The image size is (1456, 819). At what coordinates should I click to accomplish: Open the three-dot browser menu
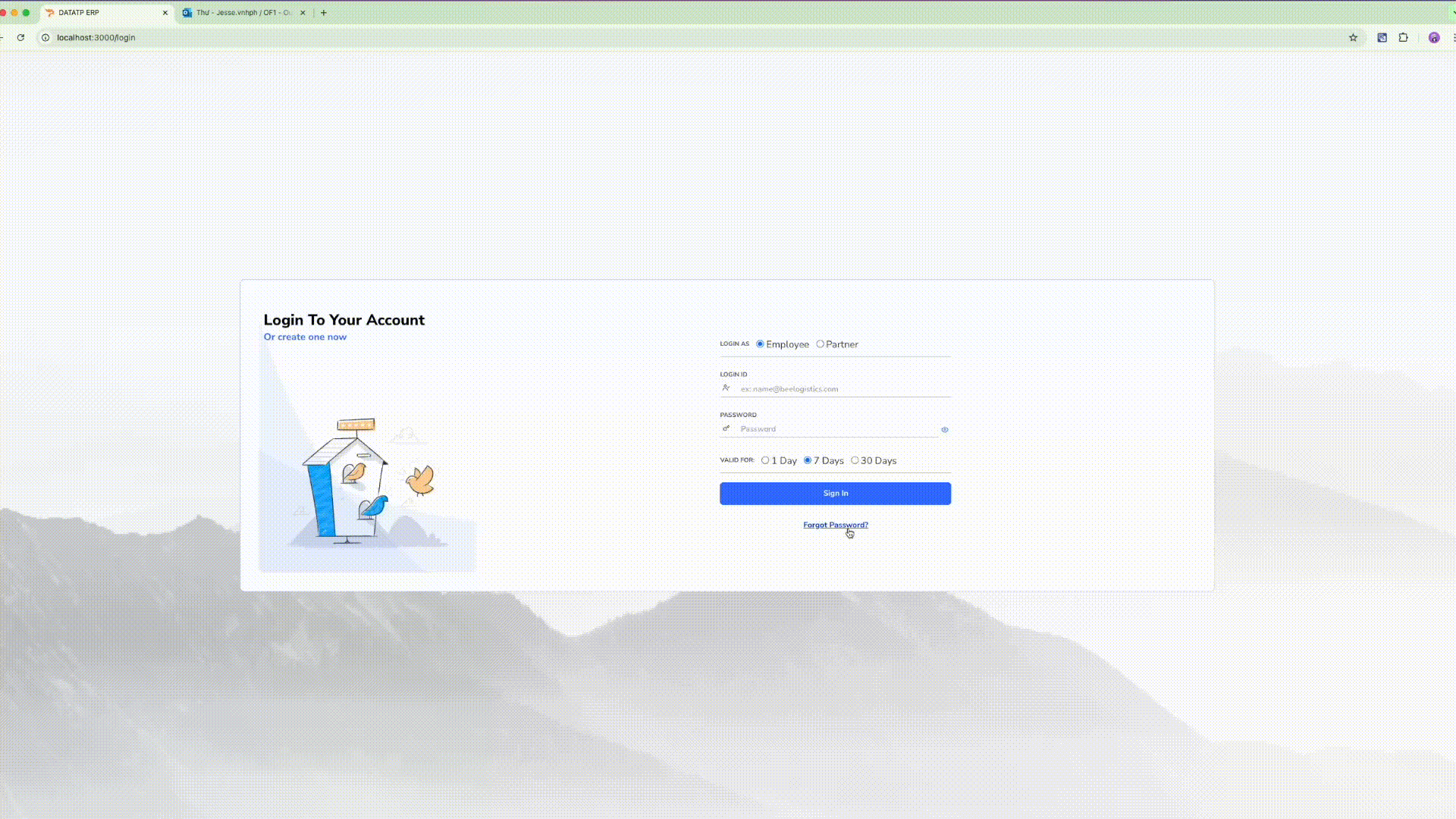1454,37
